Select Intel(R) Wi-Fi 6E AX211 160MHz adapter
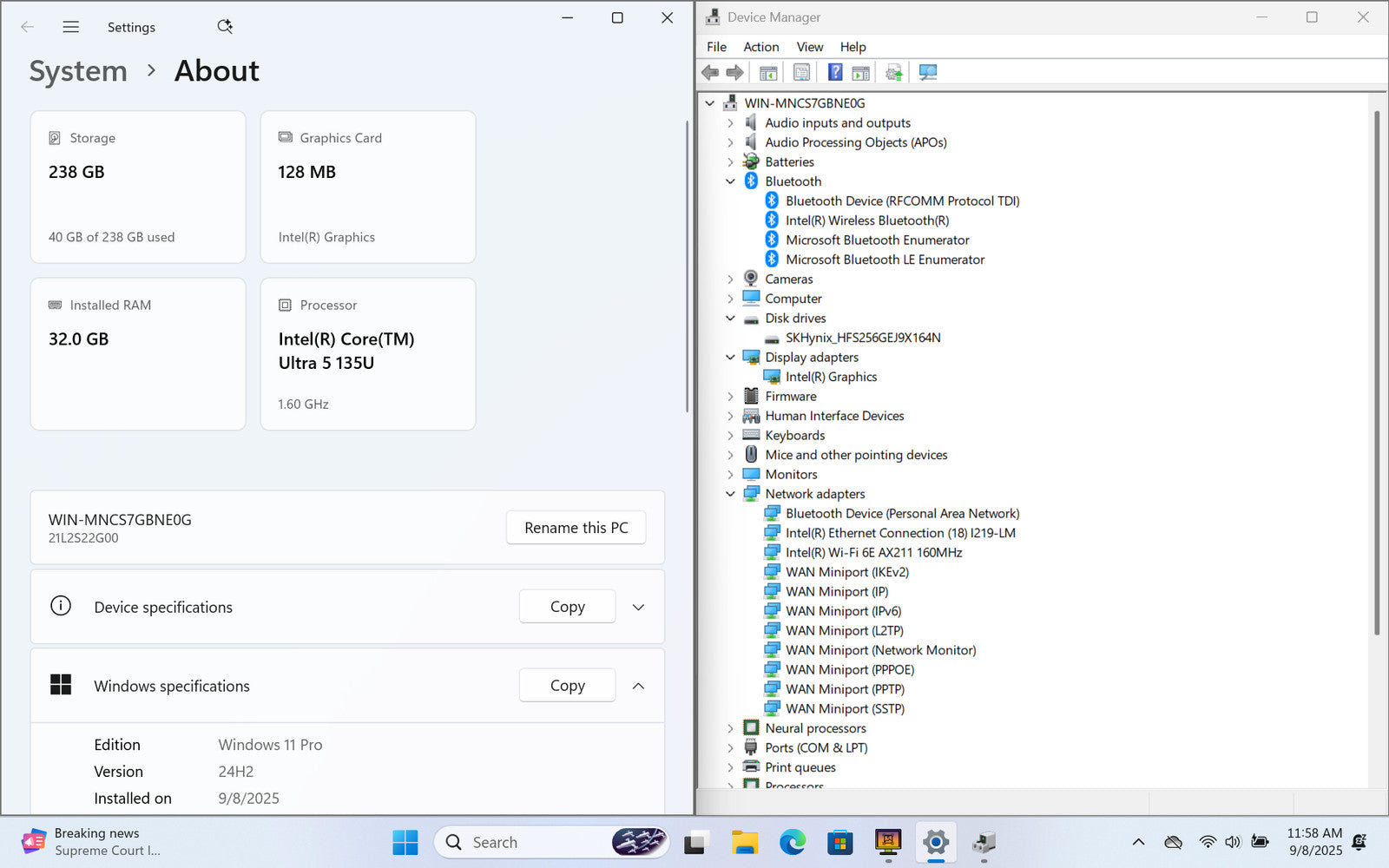The width and height of the screenshot is (1389, 868). (x=873, y=553)
